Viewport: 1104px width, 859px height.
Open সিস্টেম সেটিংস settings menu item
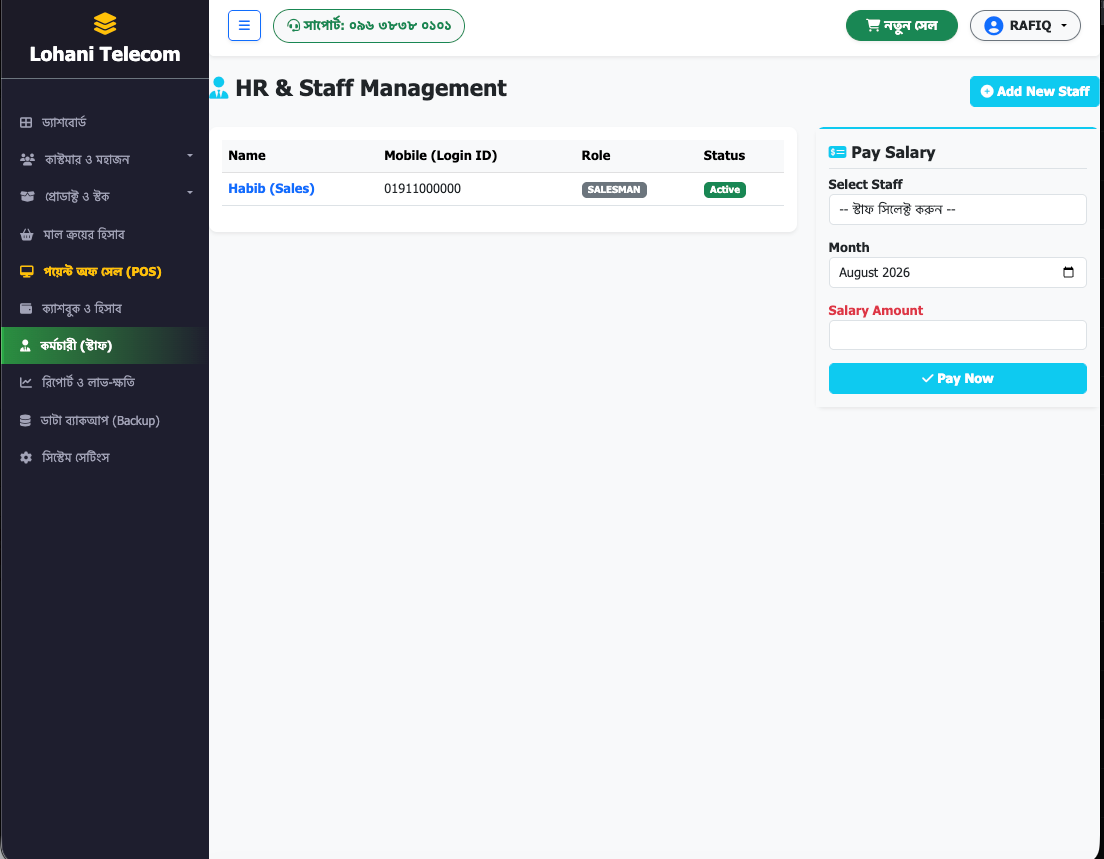pos(105,458)
